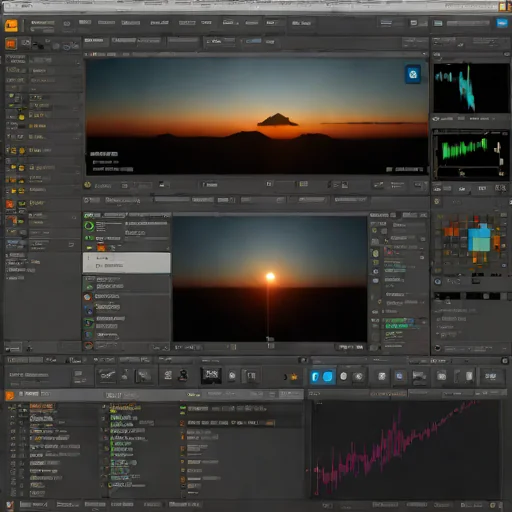
Task: Expand the green highlighted row in right properties list
Action: (399, 323)
